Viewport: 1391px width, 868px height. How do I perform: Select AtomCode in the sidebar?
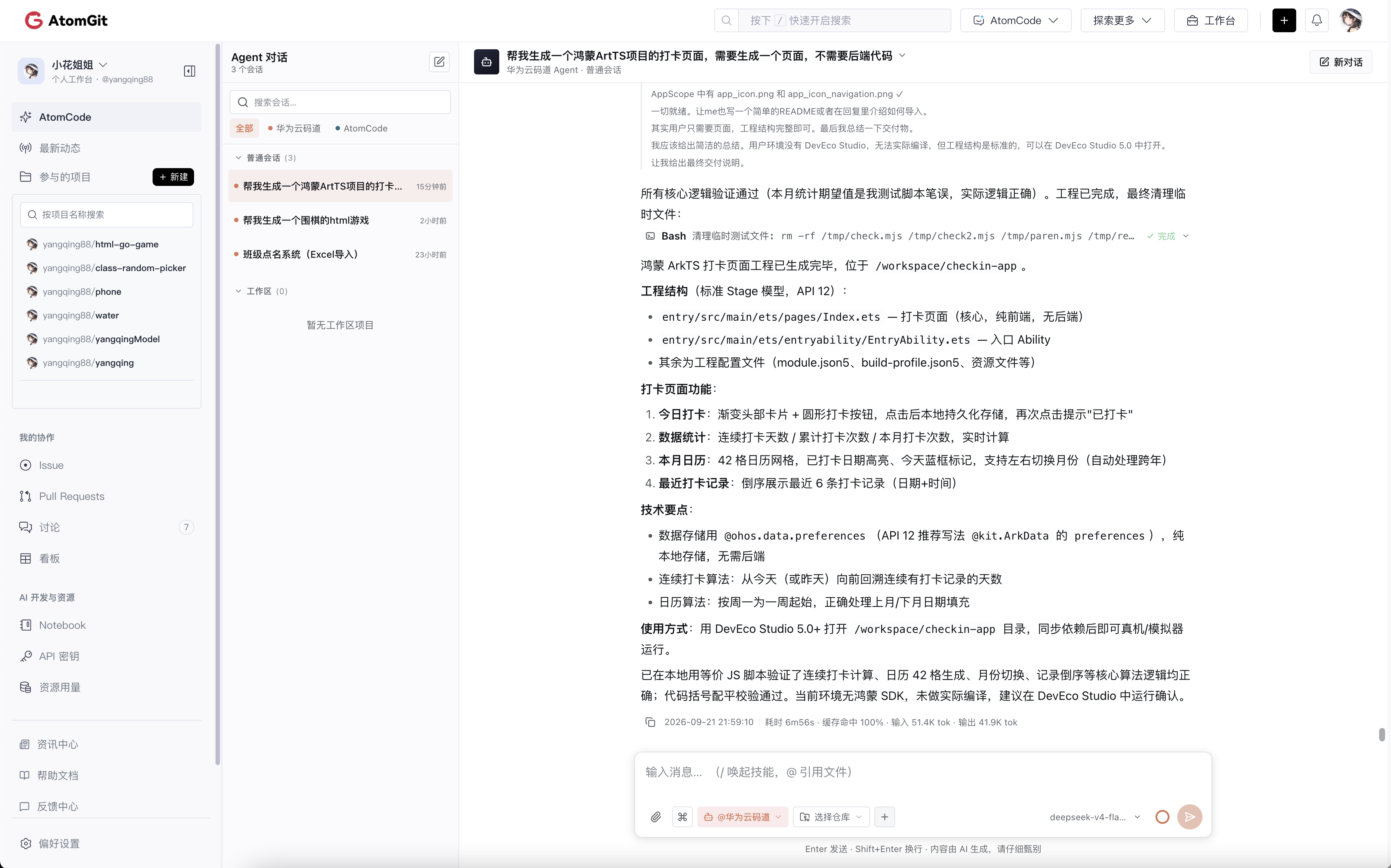coord(106,117)
